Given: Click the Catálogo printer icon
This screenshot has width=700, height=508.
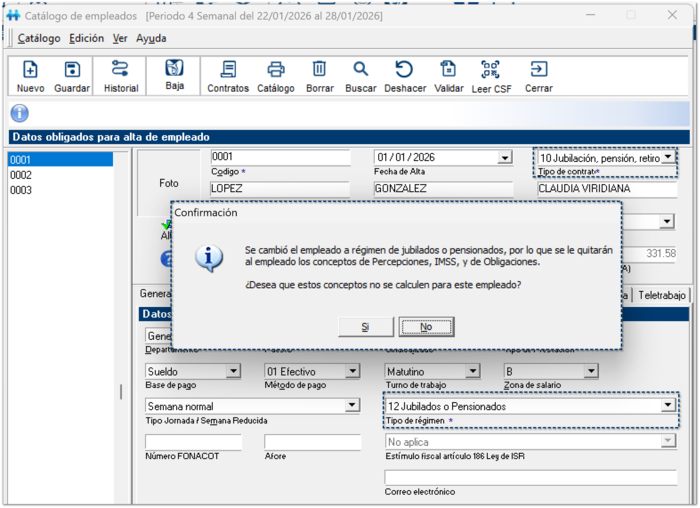Looking at the screenshot, I should [276, 70].
